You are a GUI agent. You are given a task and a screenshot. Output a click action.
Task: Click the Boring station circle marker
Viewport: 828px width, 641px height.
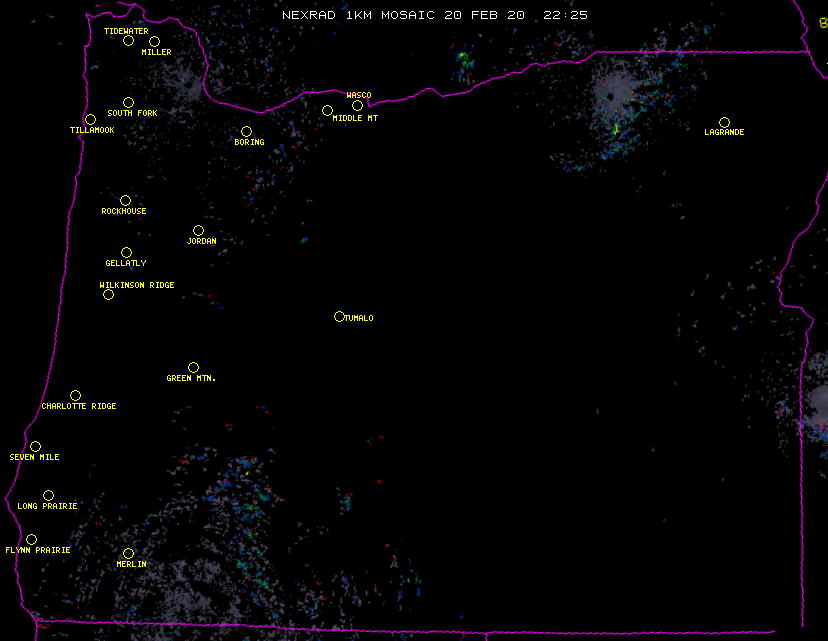point(246,132)
